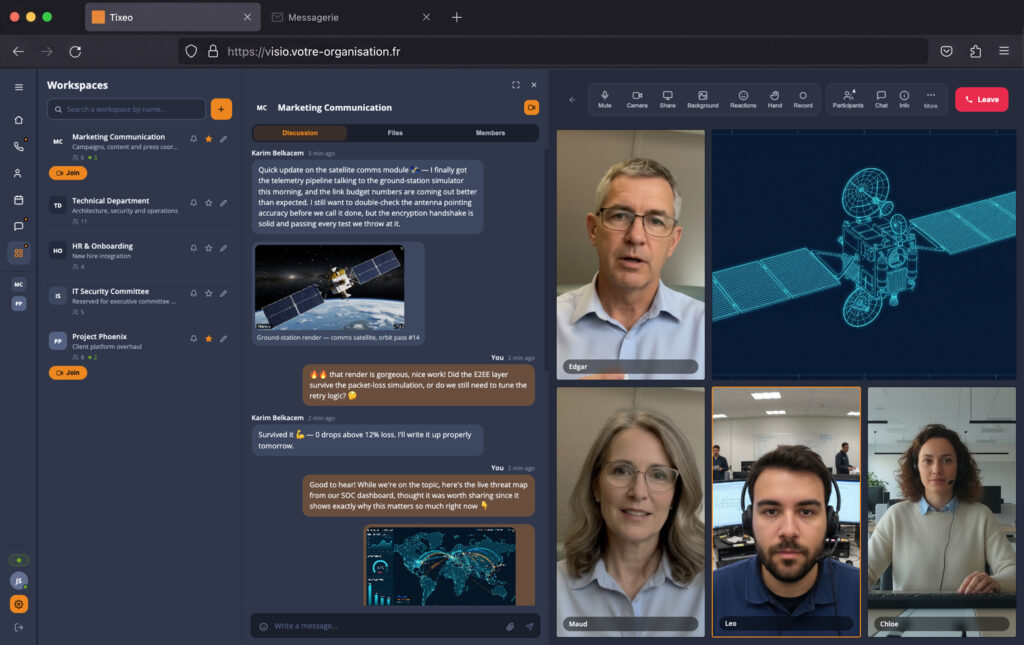Open the threat map image in the chat
The height and width of the screenshot is (645, 1024).
(441, 567)
